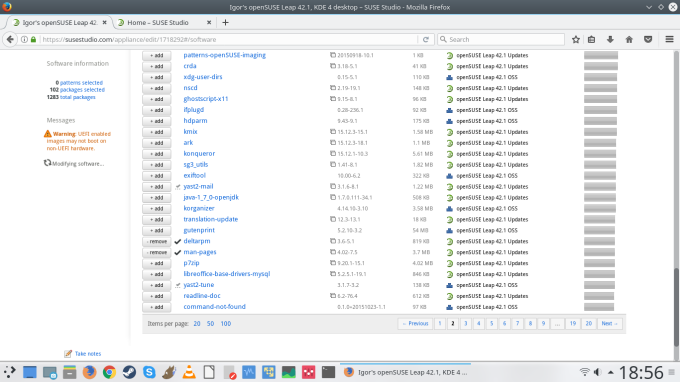Open the red dice game taskbar icon
Viewport: 680px width, 382px height.
[x=308, y=372]
